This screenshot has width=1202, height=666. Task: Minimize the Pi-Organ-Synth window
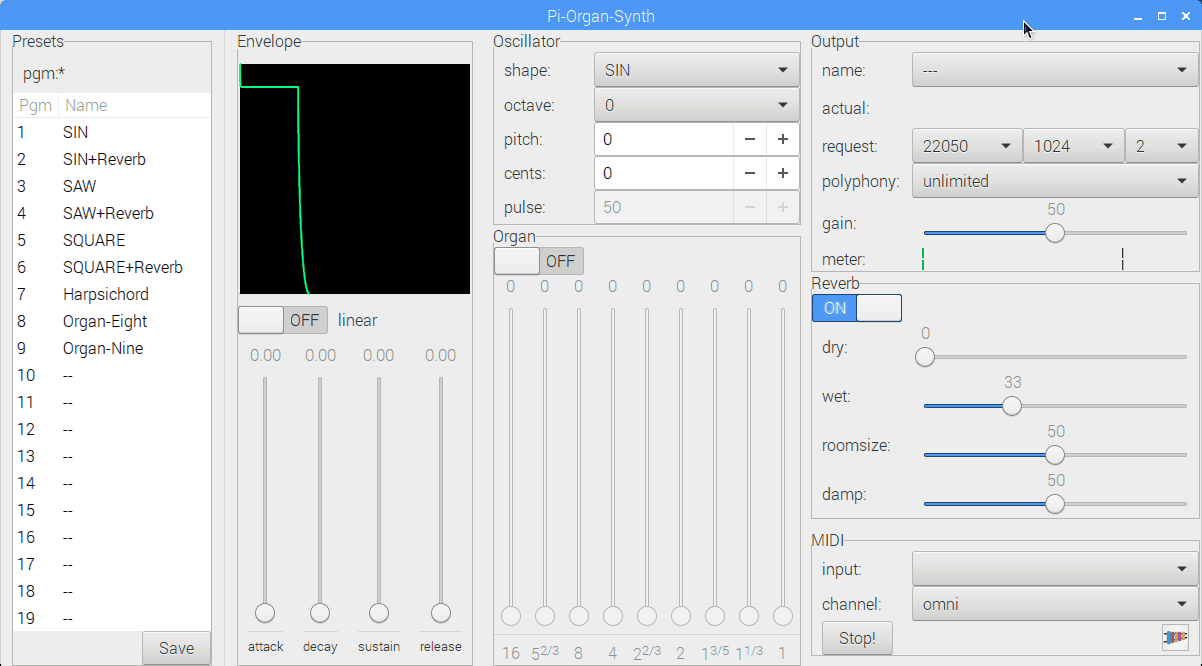(x=1138, y=17)
